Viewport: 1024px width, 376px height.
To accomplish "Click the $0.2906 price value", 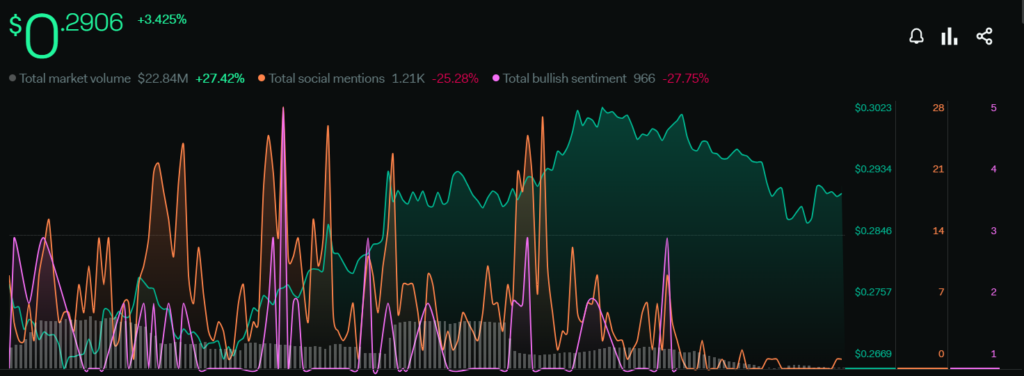I will tap(66, 34).
